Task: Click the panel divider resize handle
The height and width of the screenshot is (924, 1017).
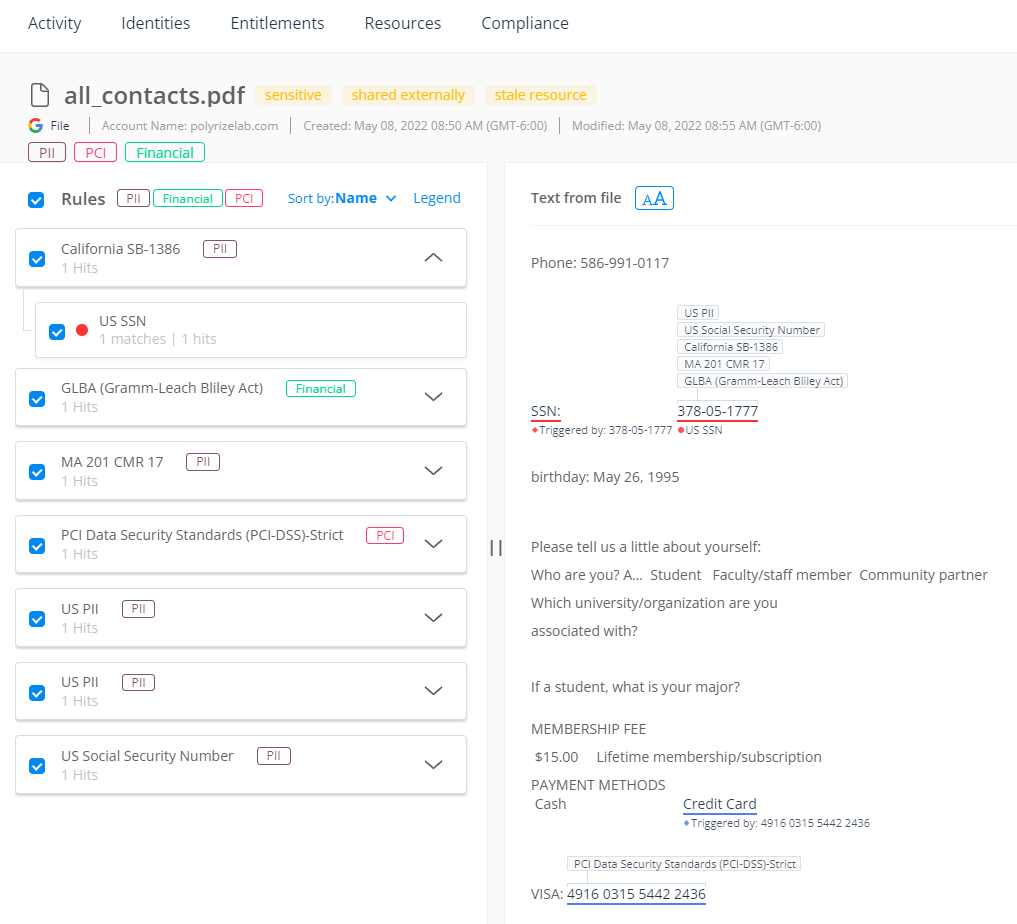Action: tap(496, 547)
